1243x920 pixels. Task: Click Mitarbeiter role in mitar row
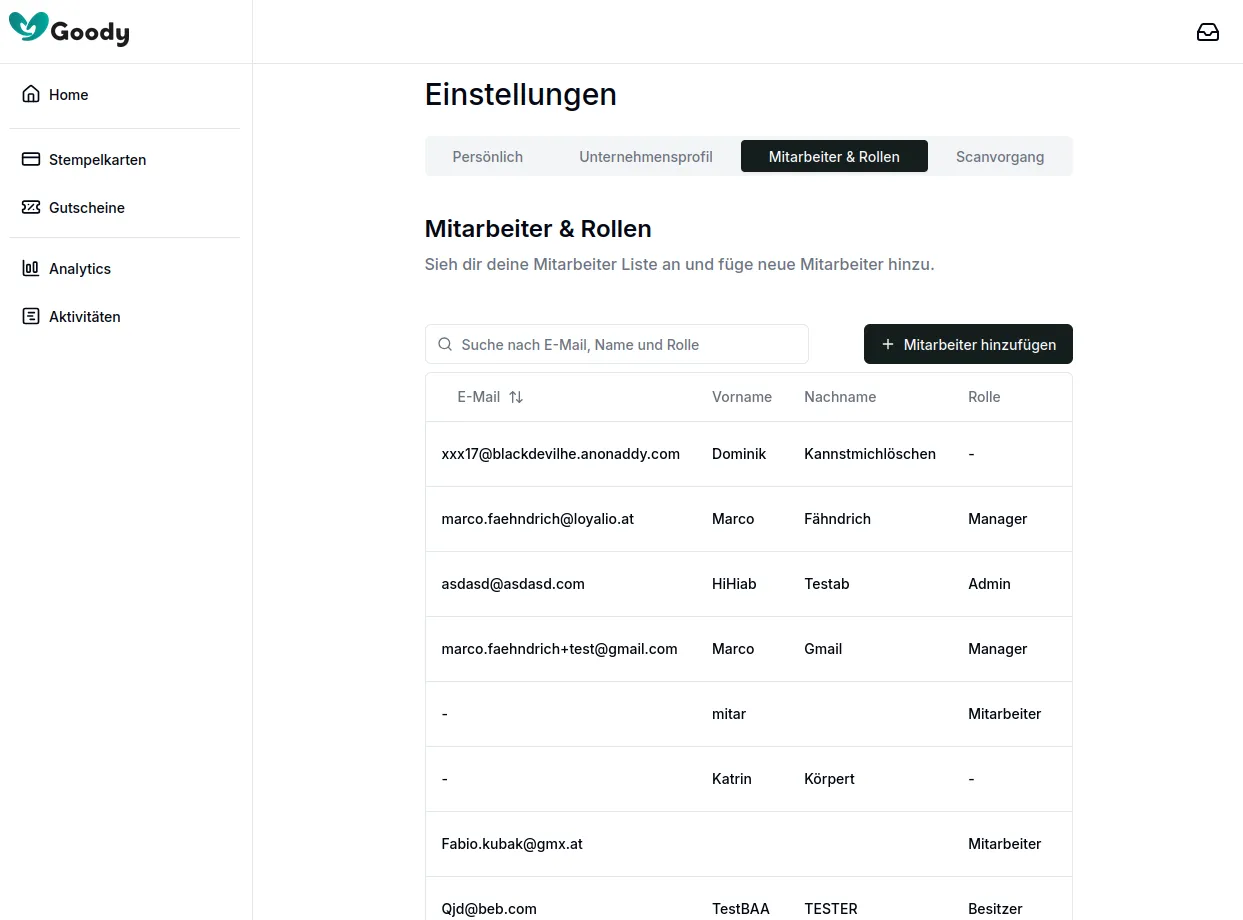(x=1005, y=714)
